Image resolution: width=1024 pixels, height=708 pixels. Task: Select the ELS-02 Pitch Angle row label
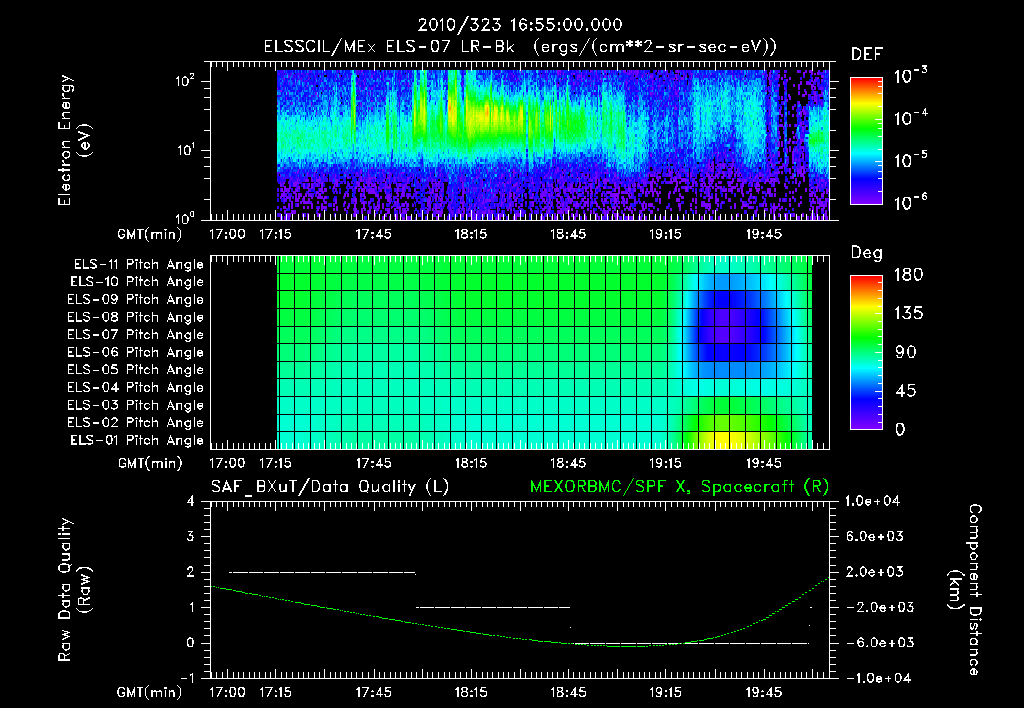(135, 423)
